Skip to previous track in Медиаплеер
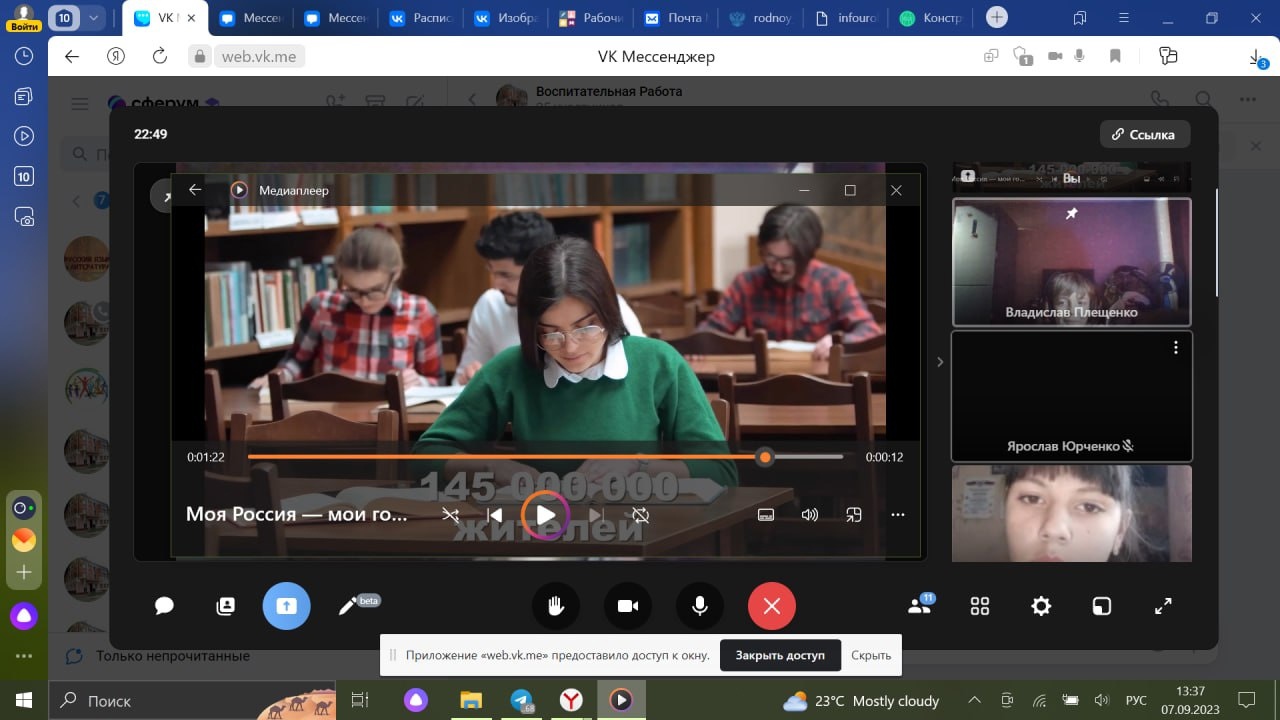Viewport: 1280px width, 720px height. 495,515
